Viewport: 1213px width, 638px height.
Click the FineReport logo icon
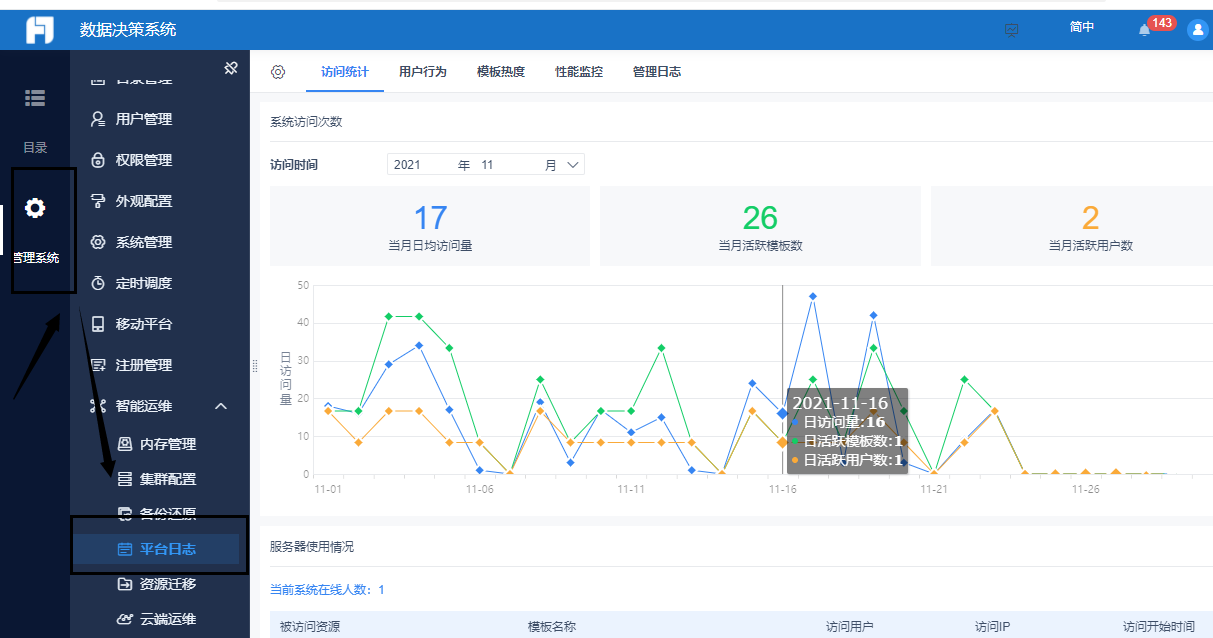[39, 30]
